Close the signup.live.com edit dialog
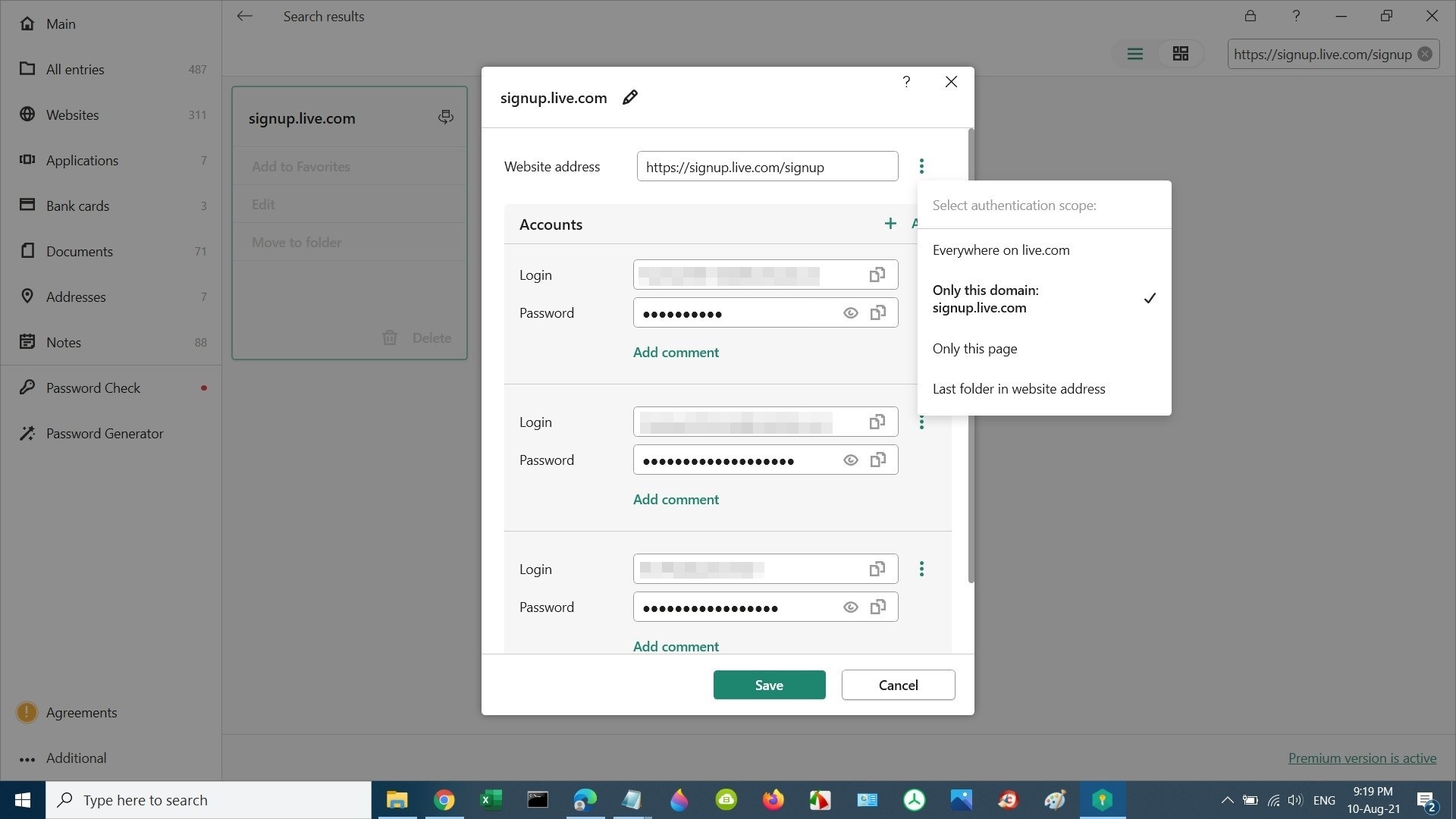 pos(951,82)
